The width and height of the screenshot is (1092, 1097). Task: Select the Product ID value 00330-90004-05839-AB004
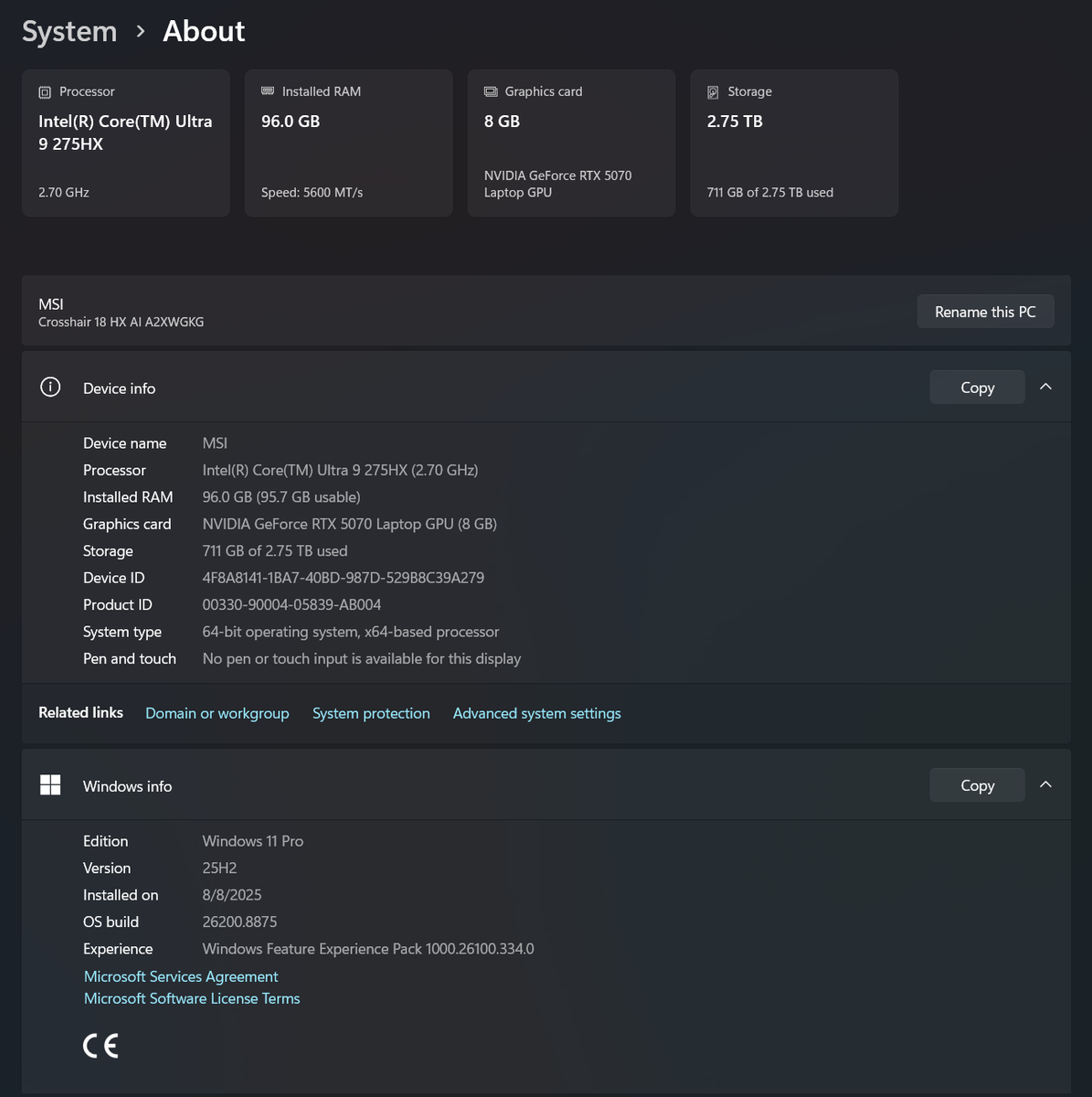point(292,604)
